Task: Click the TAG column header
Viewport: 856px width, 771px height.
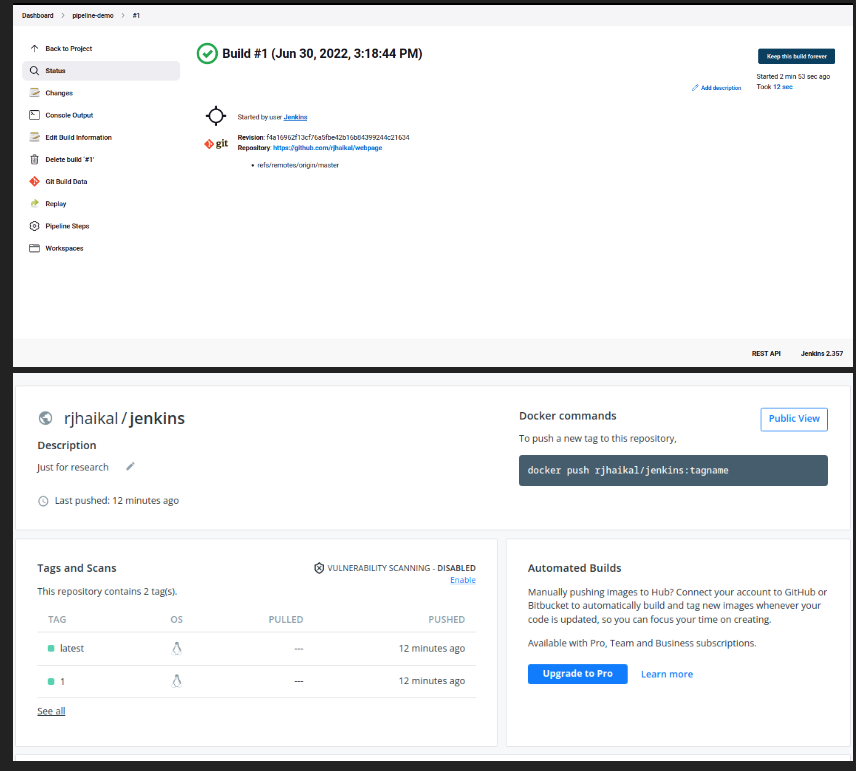Action: tap(57, 620)
